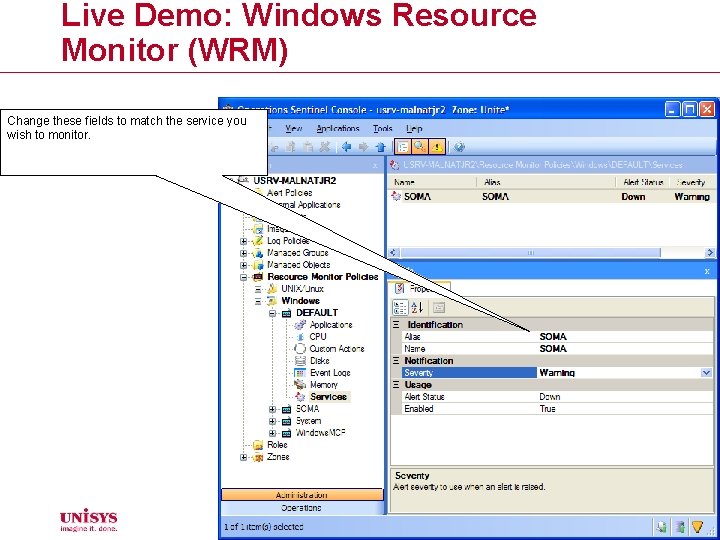Click the Name column header
Image resolution: width=720 pixels, height=540 pixels.
coord(432,182)
